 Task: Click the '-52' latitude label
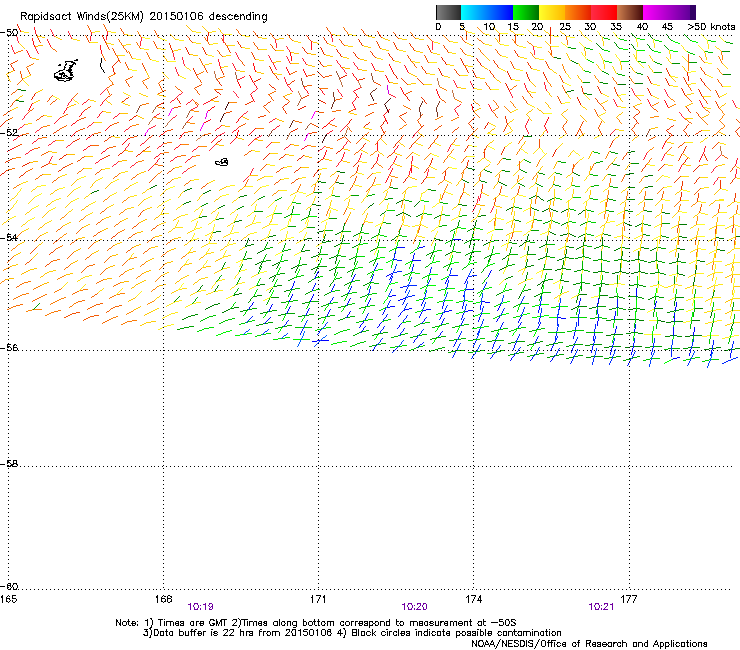click(9, 133)
